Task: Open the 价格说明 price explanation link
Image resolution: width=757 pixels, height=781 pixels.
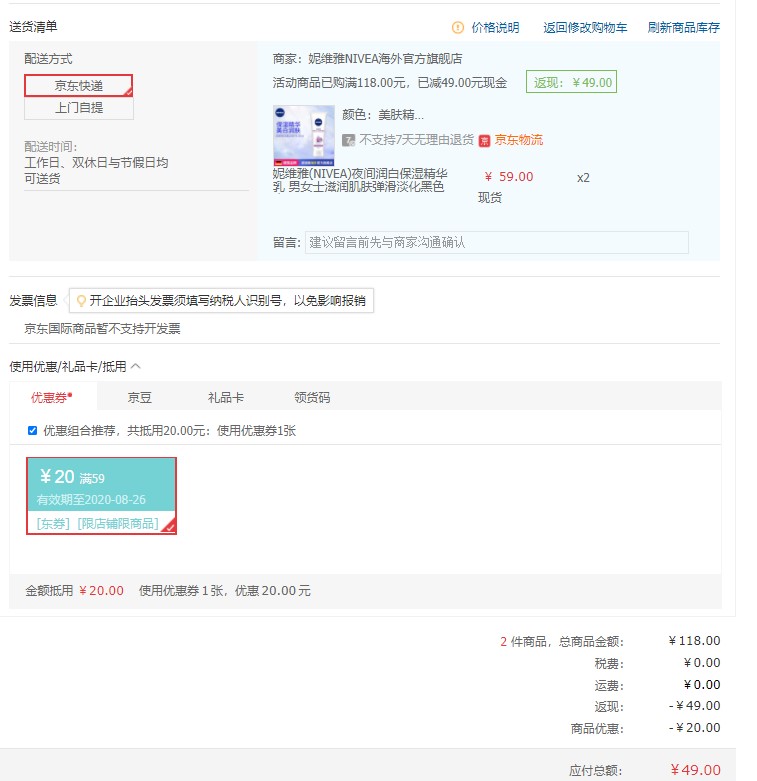Action: click(496, 27)
